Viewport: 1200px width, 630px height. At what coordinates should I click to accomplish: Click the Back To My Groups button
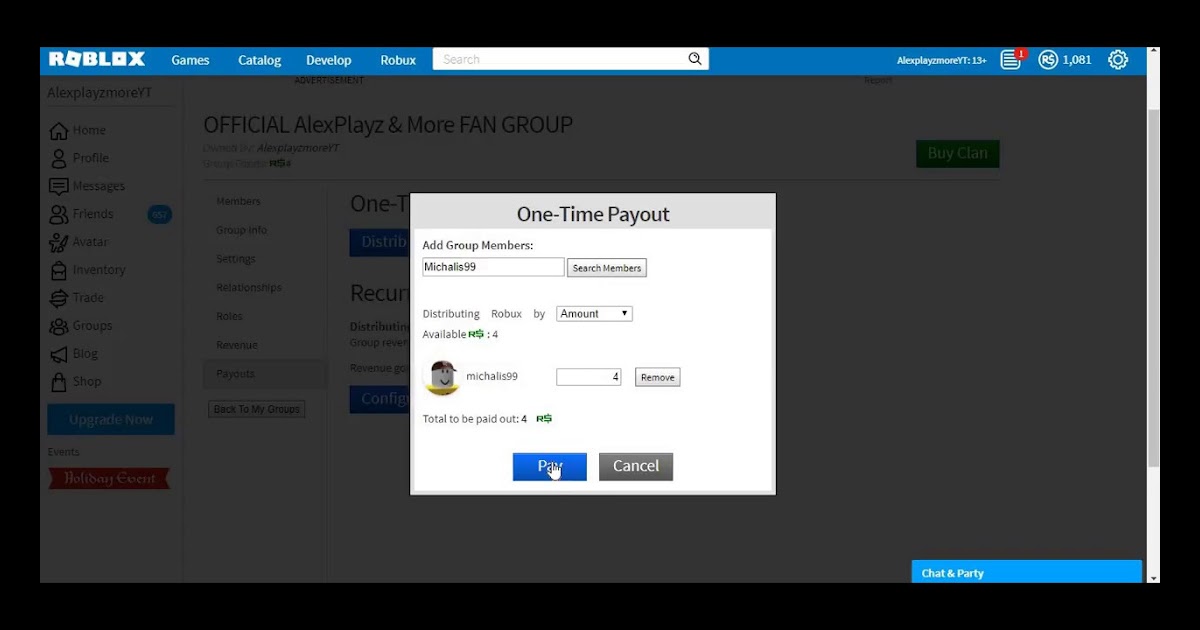click(x=257, y=409)
